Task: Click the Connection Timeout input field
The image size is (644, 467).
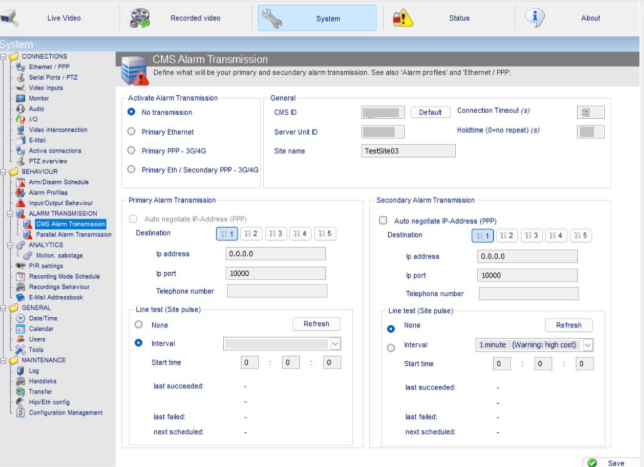Action: [x=591, y=112]
